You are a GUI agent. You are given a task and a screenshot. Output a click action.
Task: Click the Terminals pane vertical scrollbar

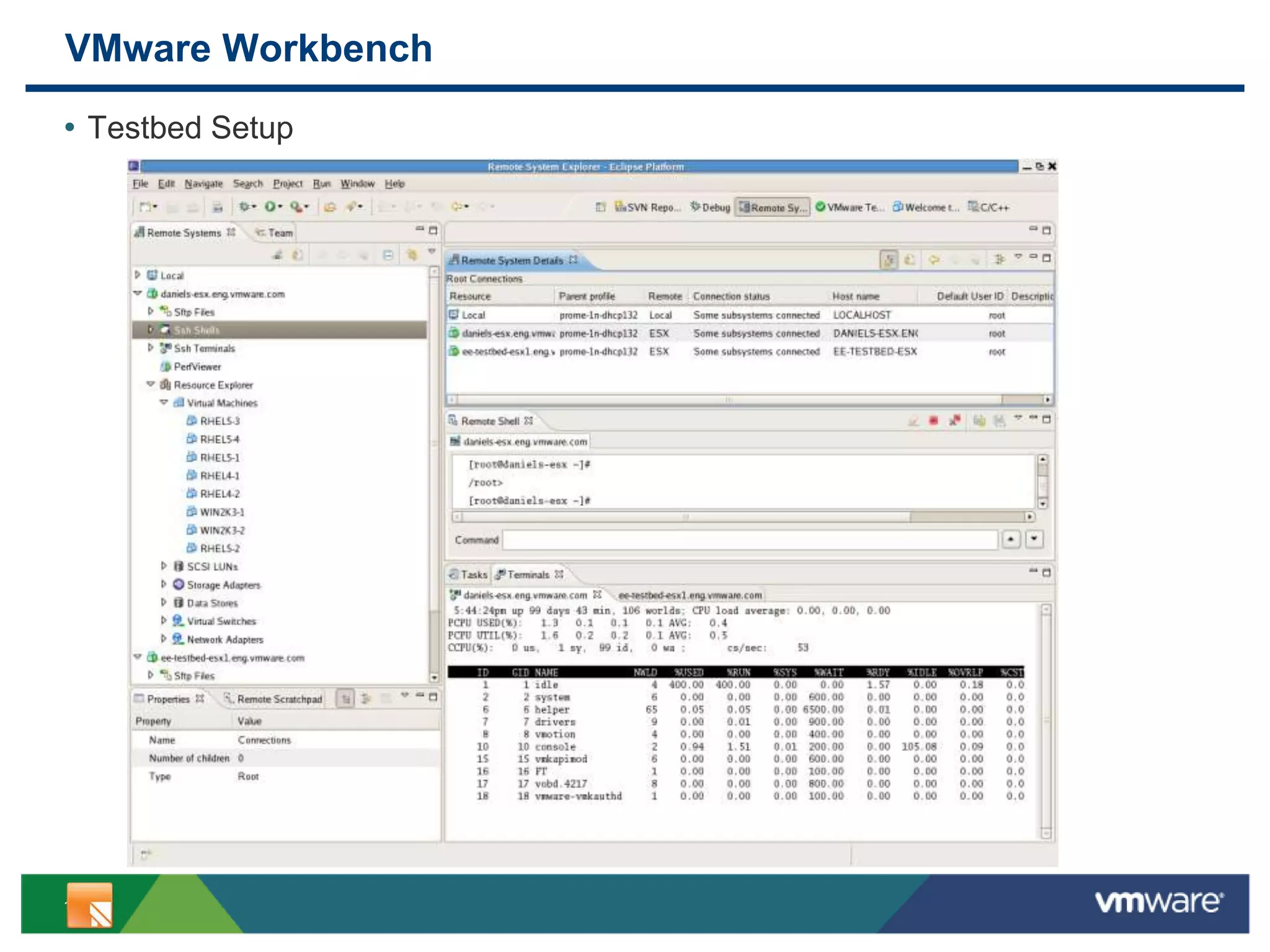click(x=1046, y=722)
